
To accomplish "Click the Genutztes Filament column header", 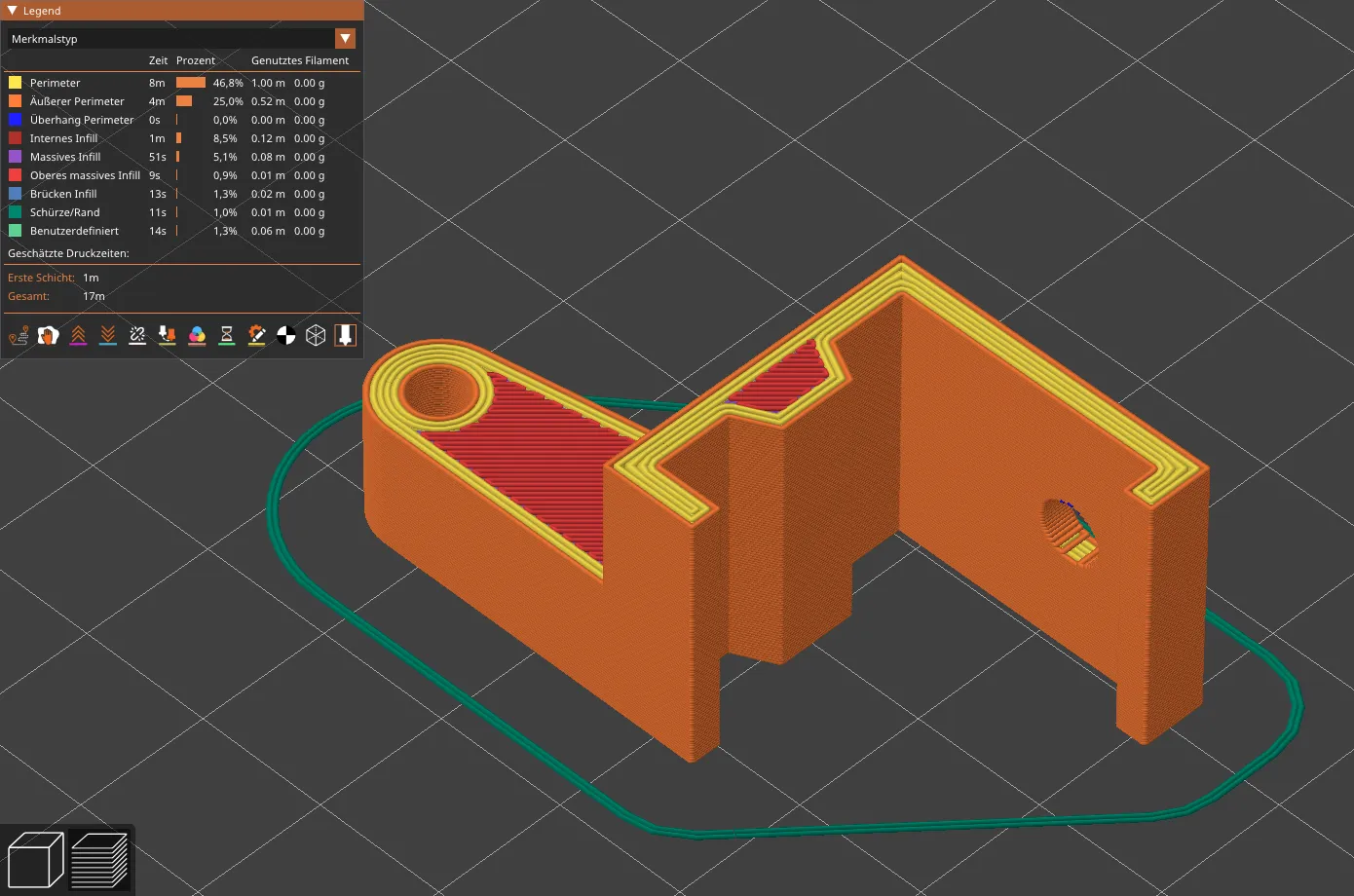I will click(x=300, y=60).
